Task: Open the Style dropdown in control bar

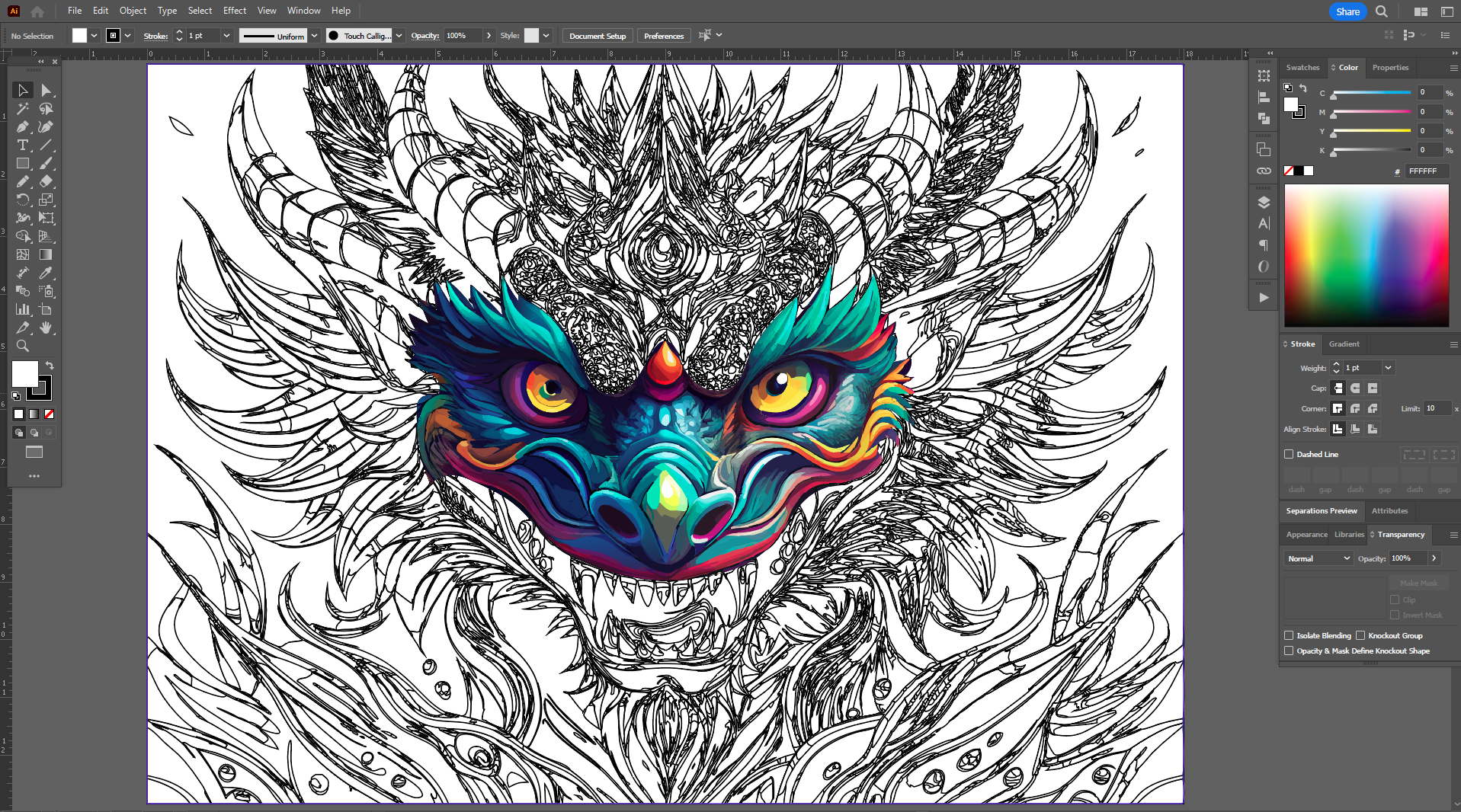Action: [546, 36]
